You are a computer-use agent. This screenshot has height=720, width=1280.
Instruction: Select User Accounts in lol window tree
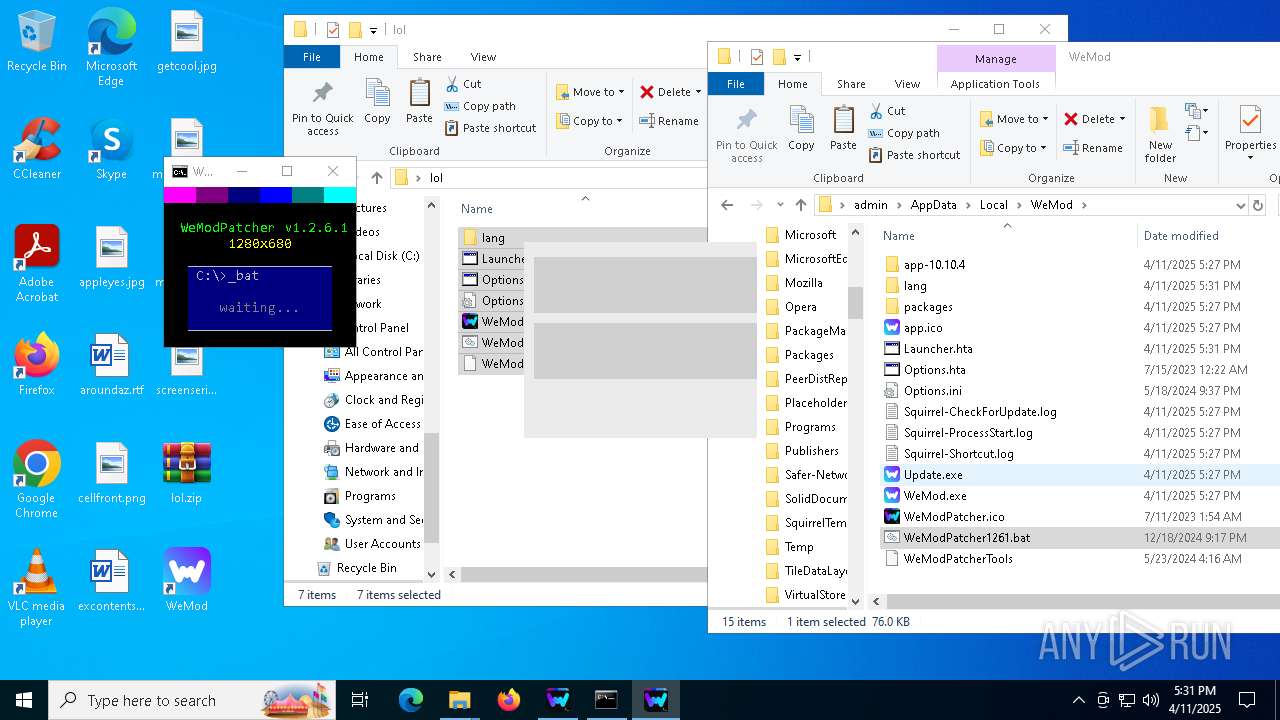point(382,544)
